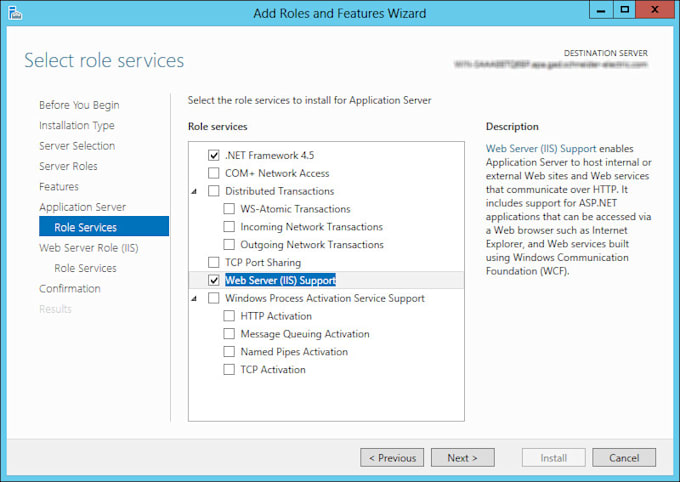Select COM+ Network Access label
This screenshot has width=680, height=482.
(x=277, y=173)
